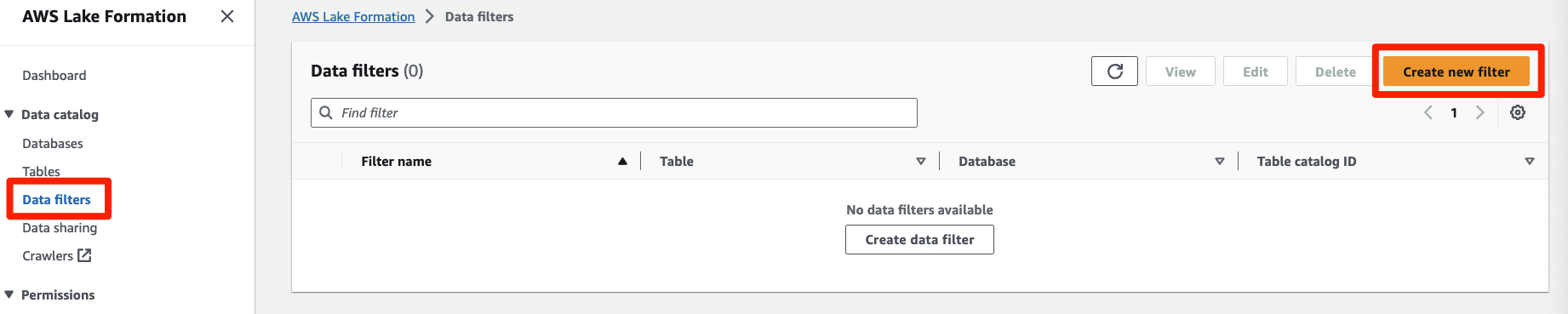This screenshot has width=1568, height=314.
Task: Click the Edit button
Action: pos(1255,71)
